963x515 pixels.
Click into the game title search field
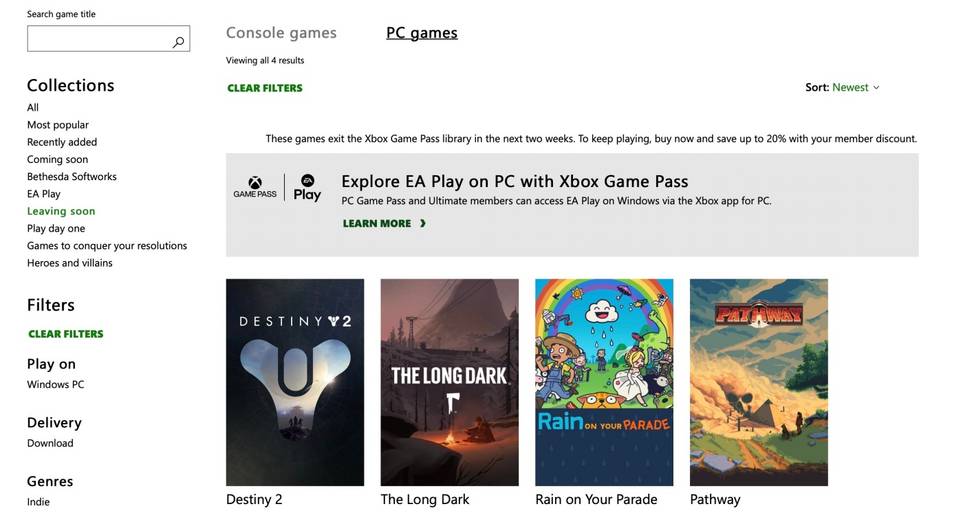98,39
